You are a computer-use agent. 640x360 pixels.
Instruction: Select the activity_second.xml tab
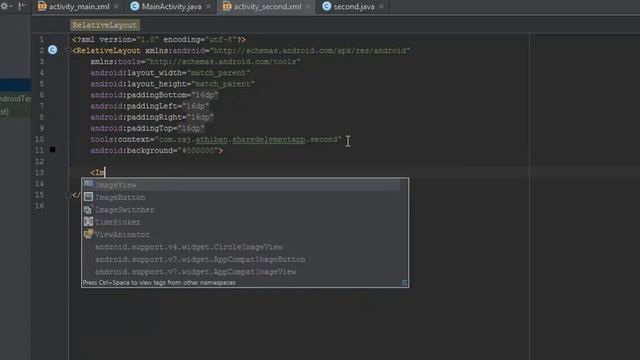(x=267, y=7)
